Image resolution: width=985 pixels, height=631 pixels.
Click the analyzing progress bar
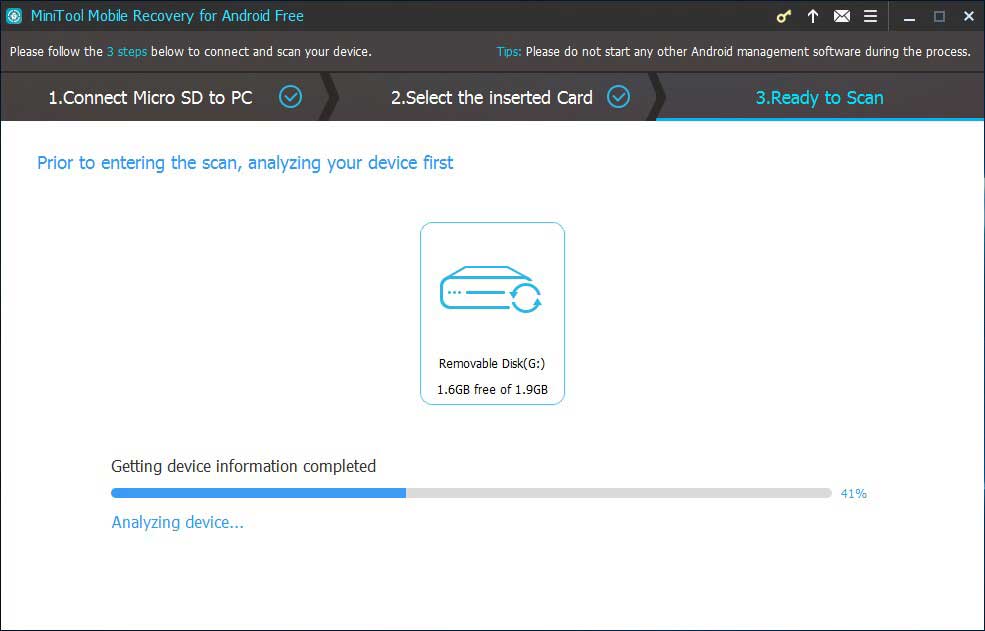[471, 493]
